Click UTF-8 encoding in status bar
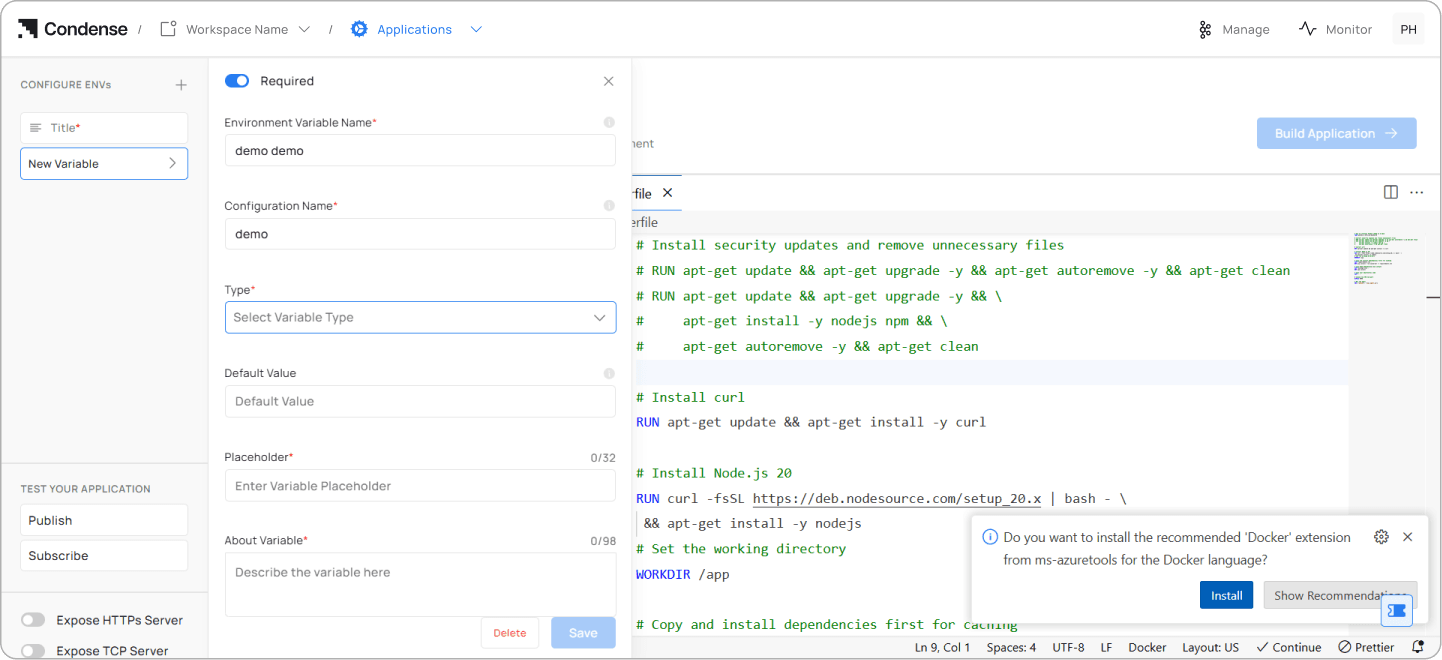Screen dimensions: 1442x660 [1068, 647]
